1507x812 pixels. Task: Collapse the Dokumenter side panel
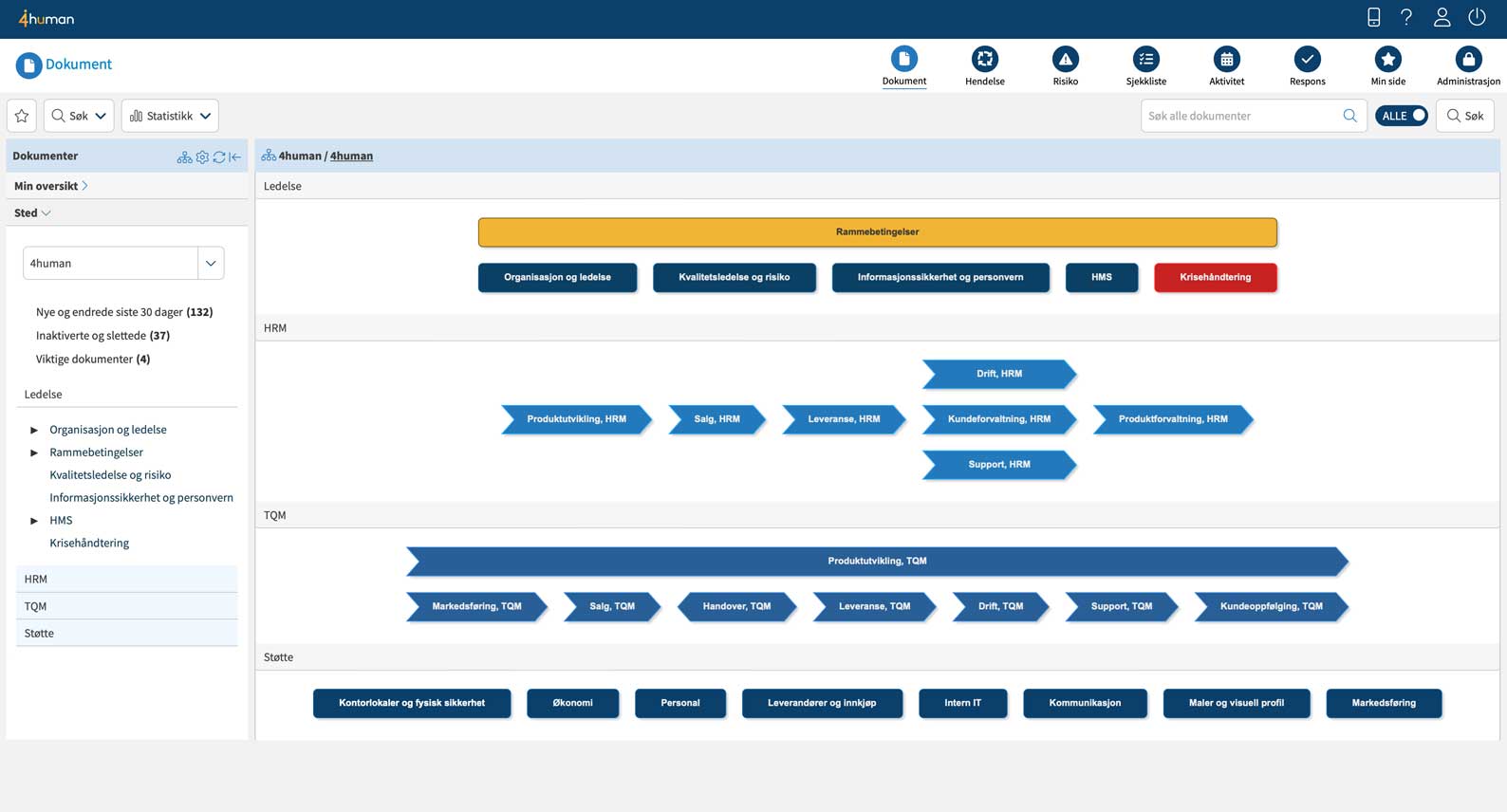coord(234,157)
